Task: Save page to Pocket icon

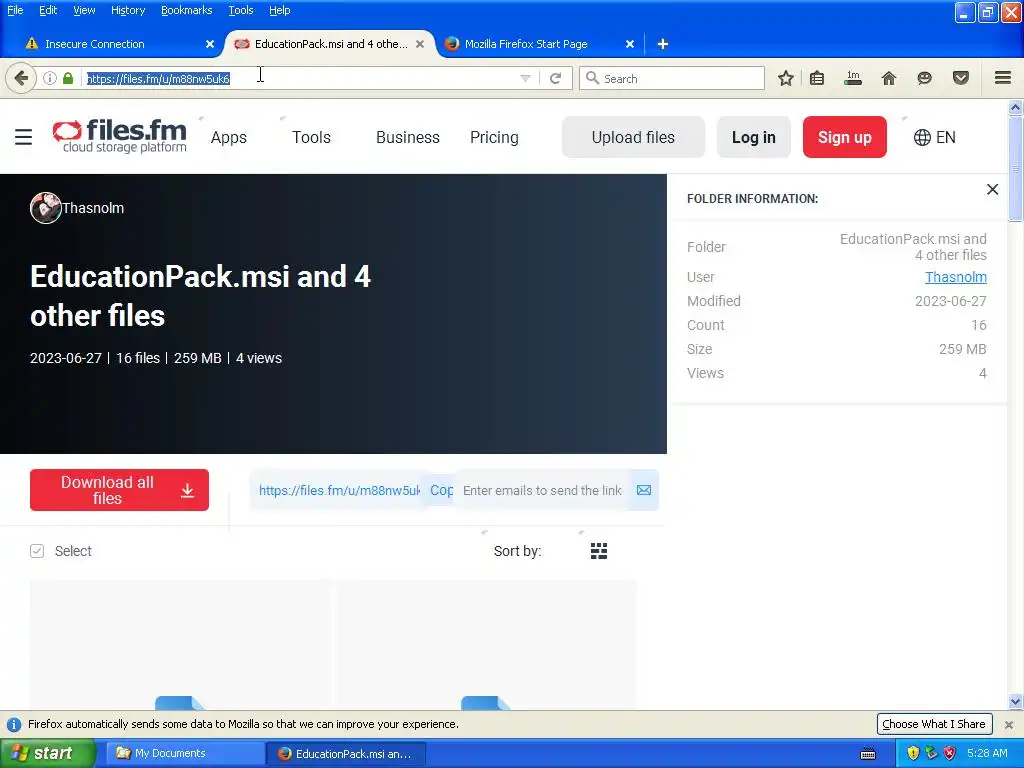Action: tap(961, 78)
